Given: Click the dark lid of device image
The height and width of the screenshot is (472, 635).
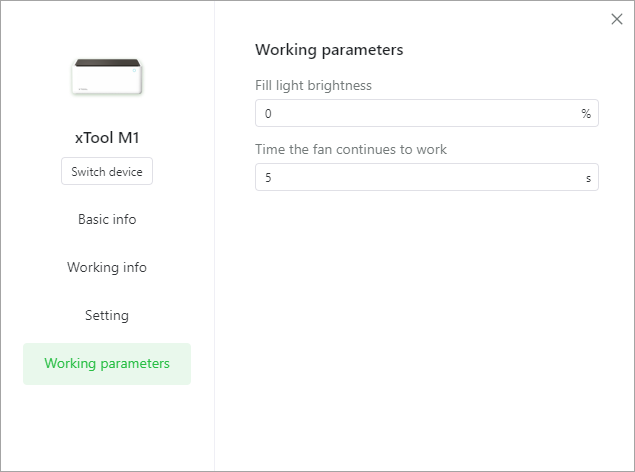Looking at the screenshot, I should click(x=107, y=62).
